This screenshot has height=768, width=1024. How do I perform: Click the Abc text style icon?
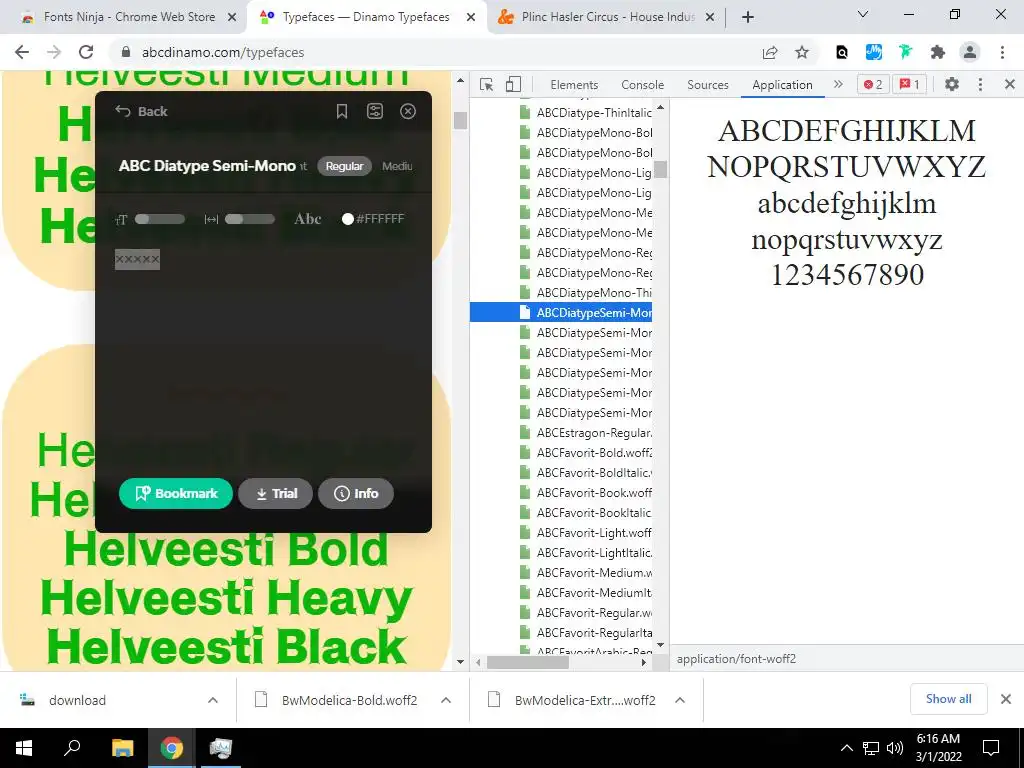click(x=308, y=219)
